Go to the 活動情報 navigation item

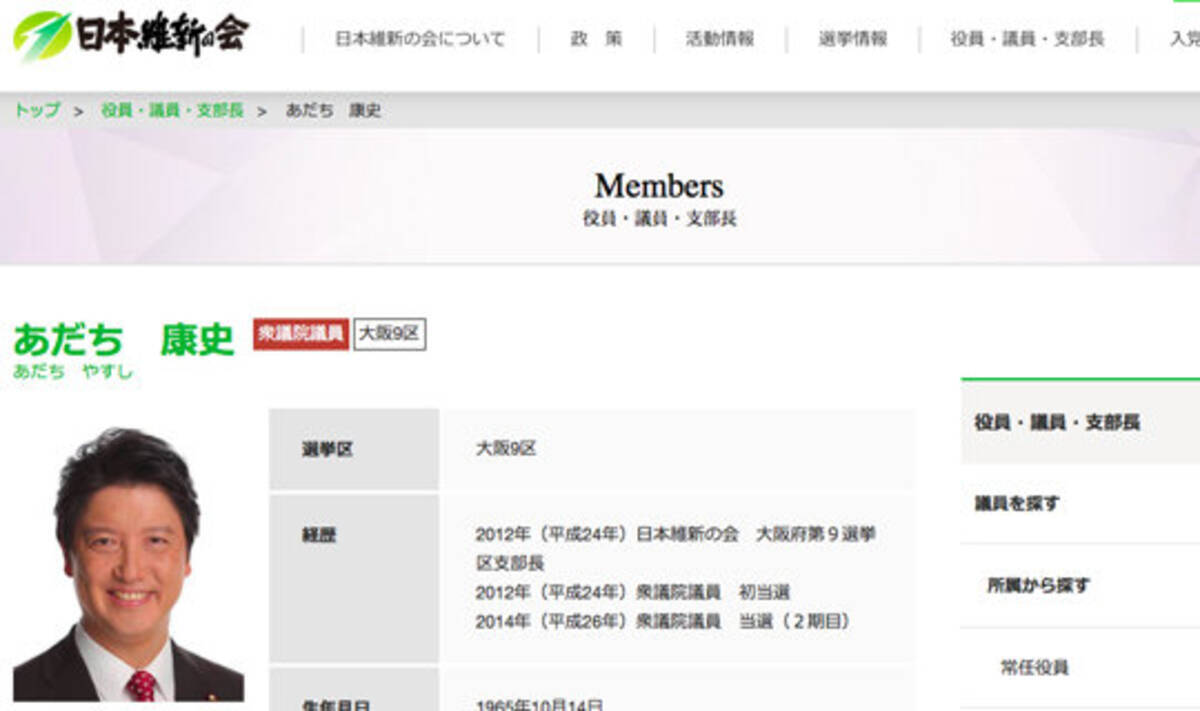[x=720, y=40]
